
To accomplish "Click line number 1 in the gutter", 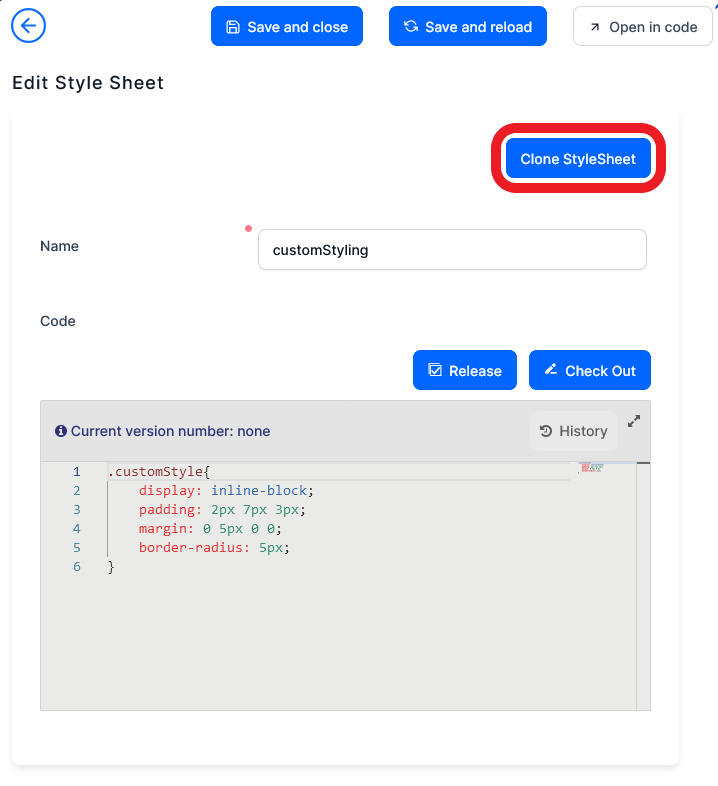I will pyautogui.click(x=76, y=472).
